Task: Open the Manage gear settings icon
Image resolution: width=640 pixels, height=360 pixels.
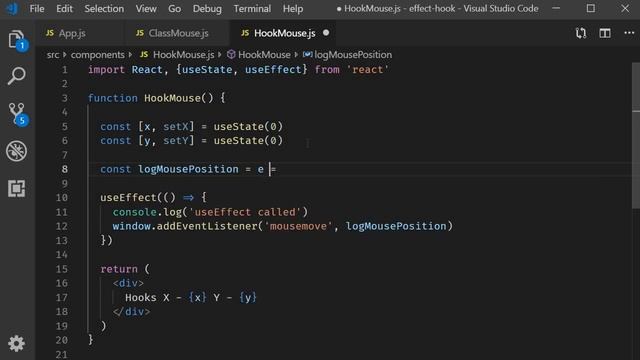Action: pos(17,344)
